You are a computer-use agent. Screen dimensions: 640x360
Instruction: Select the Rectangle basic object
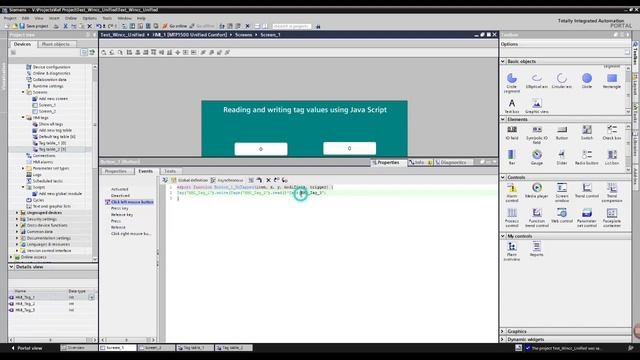[x=611, y=81]
